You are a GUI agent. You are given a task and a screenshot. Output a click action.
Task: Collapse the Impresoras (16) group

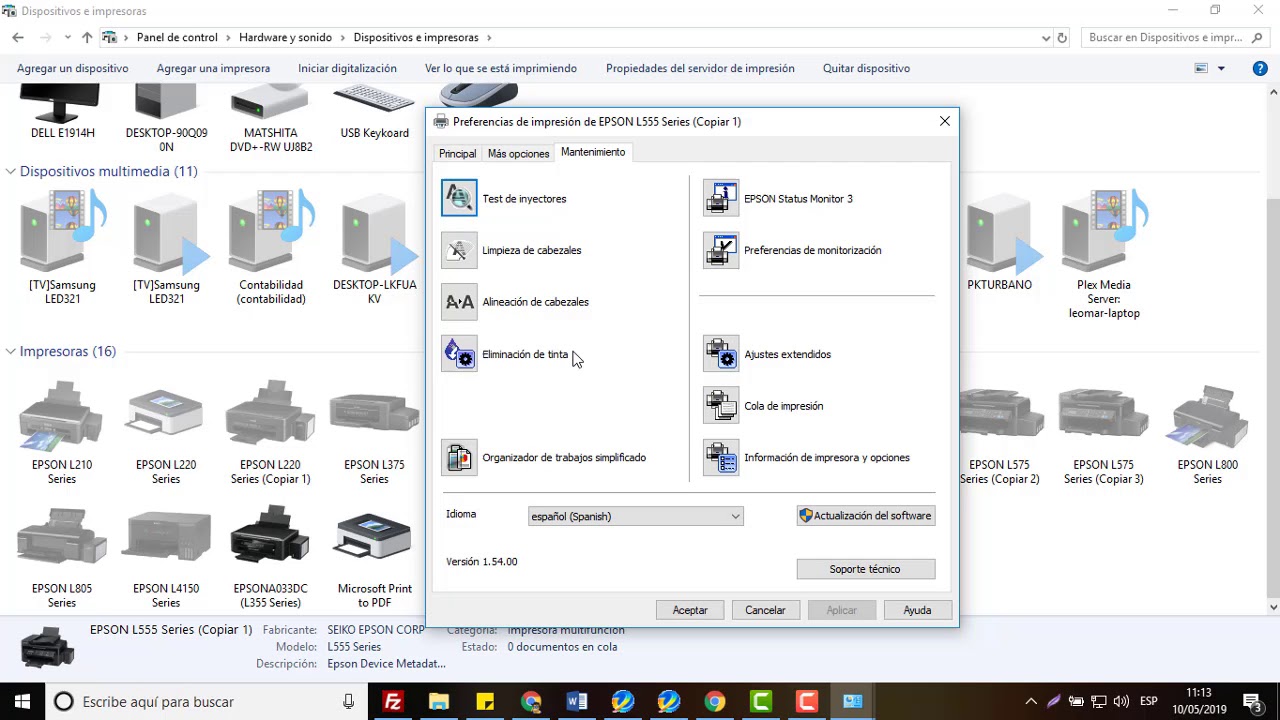10,351
